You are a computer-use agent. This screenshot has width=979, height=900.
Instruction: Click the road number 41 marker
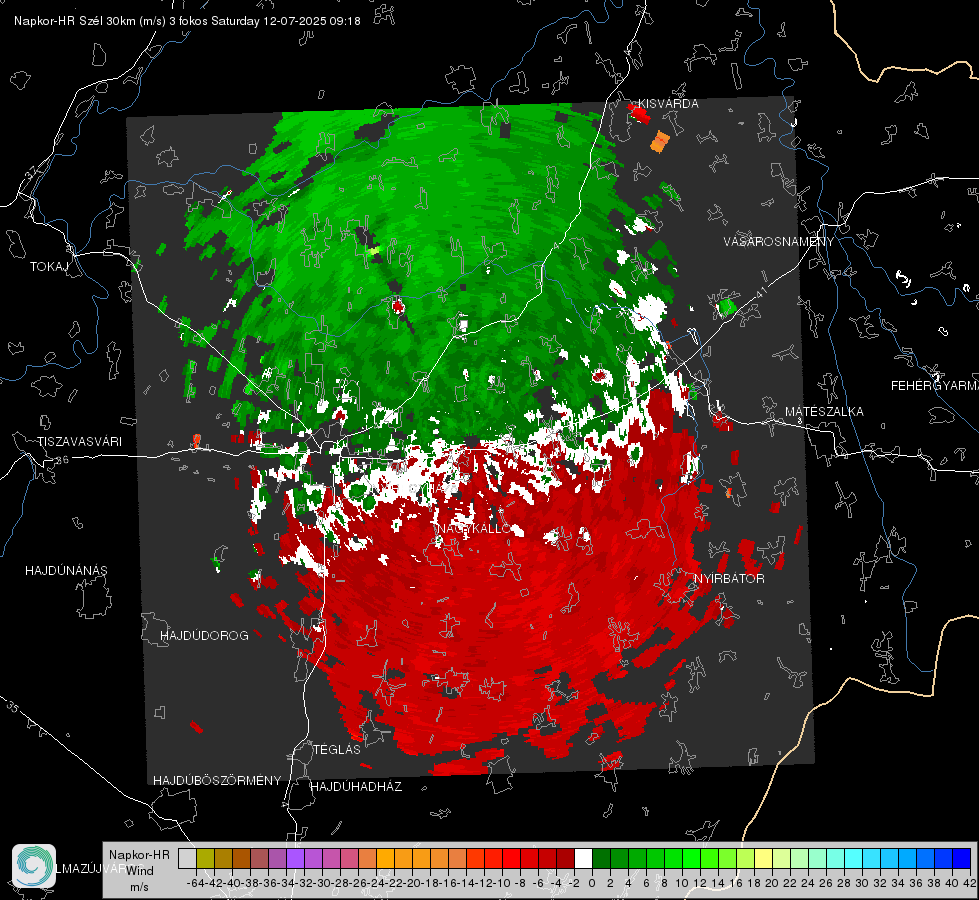pos(760,292)
